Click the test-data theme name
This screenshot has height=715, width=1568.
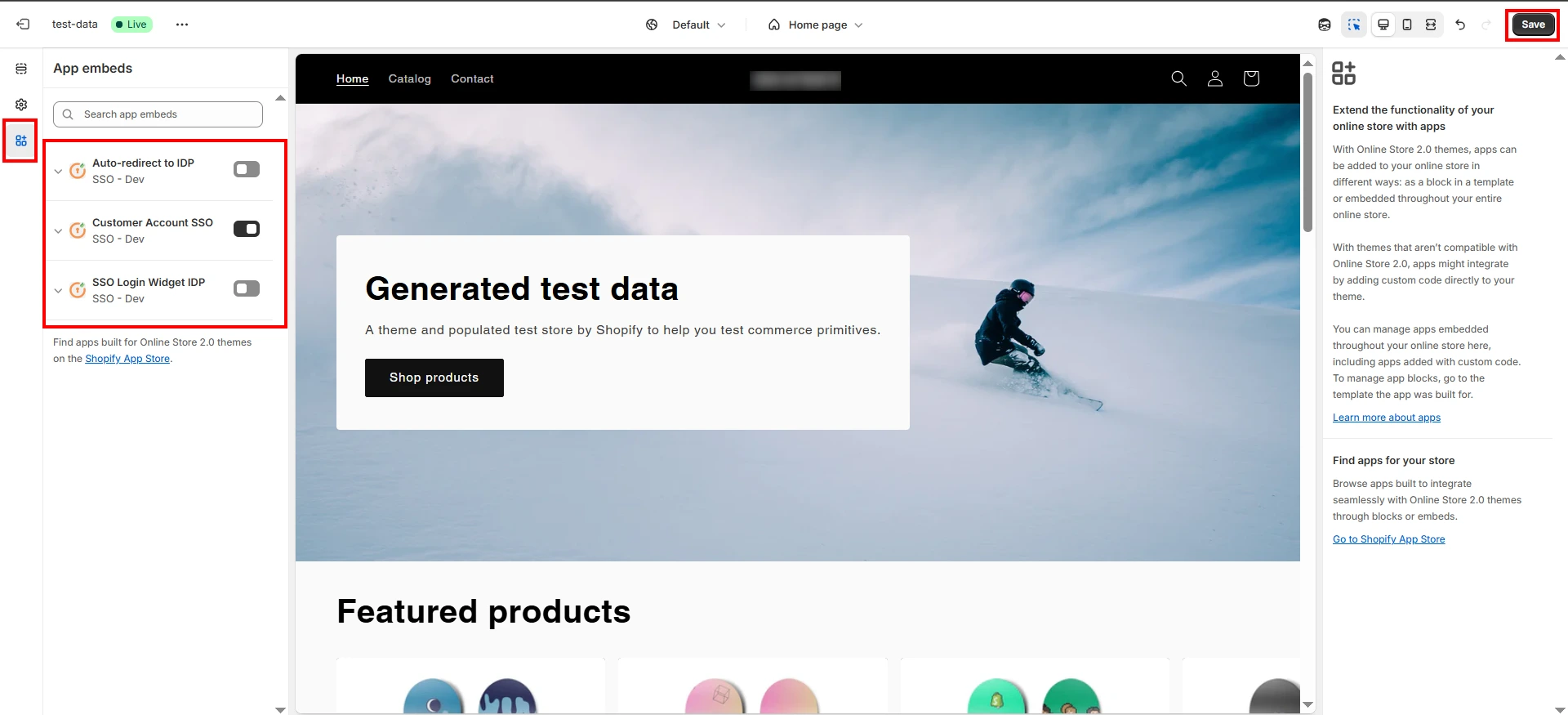click(x=74, y=25)
